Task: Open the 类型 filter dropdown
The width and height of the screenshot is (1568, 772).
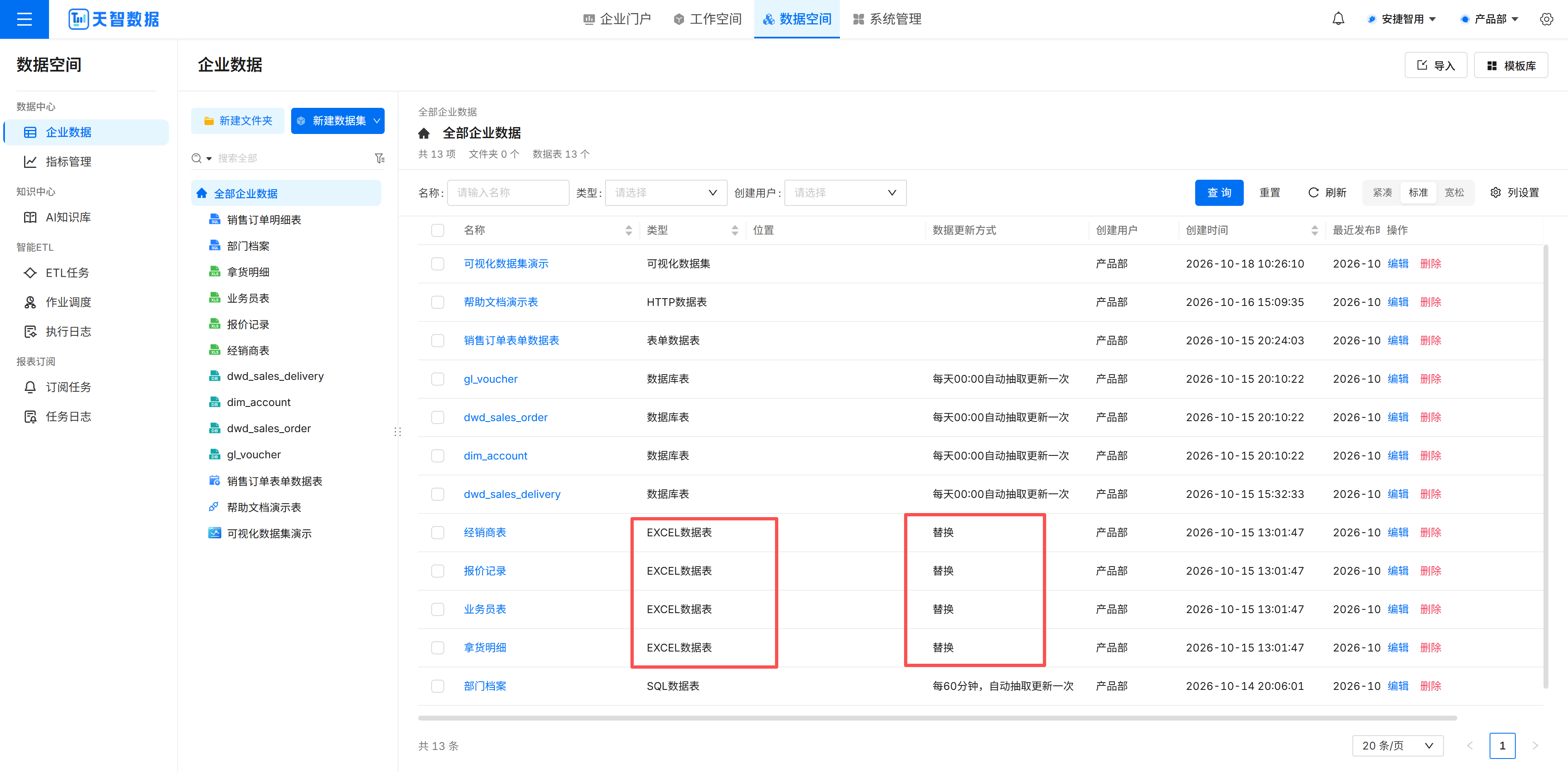Action: pos(666,192)
